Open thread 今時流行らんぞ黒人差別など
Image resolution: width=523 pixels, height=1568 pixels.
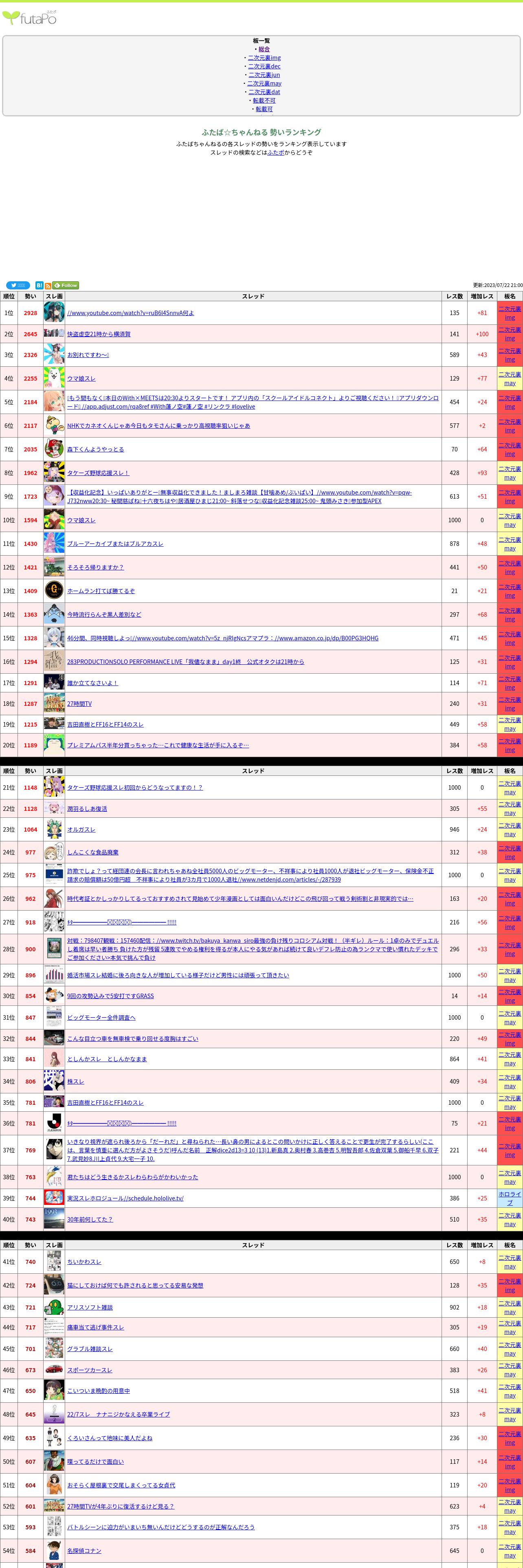(104, 614)
